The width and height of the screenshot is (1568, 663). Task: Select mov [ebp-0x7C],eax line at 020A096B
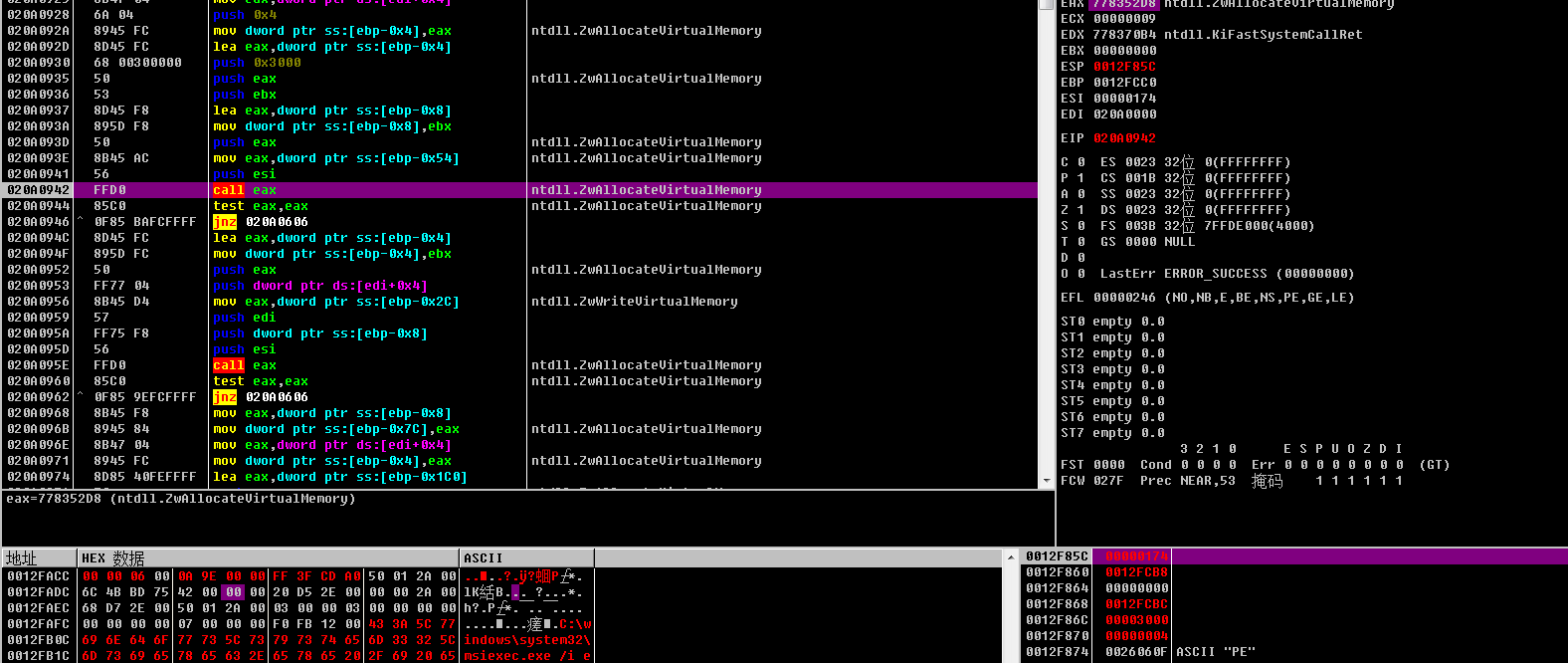tap(519, 429)
